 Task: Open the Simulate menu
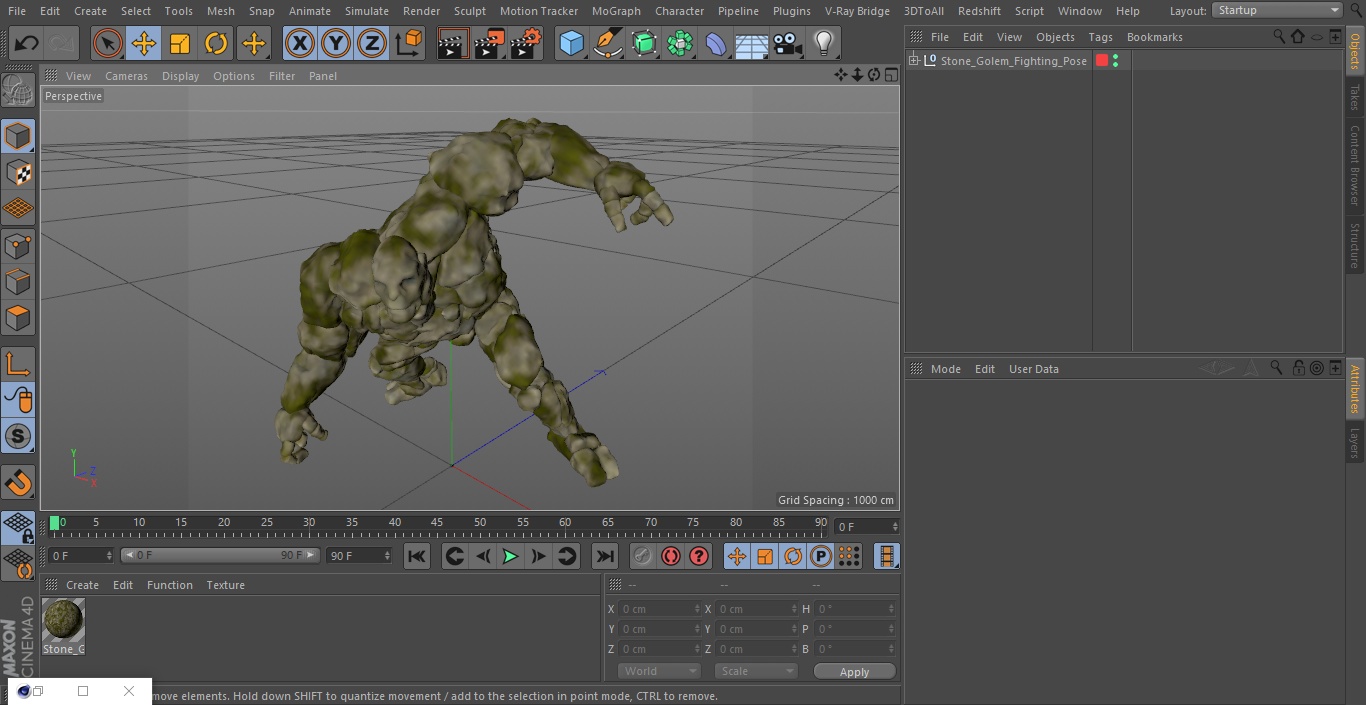[x=366, y=11]
